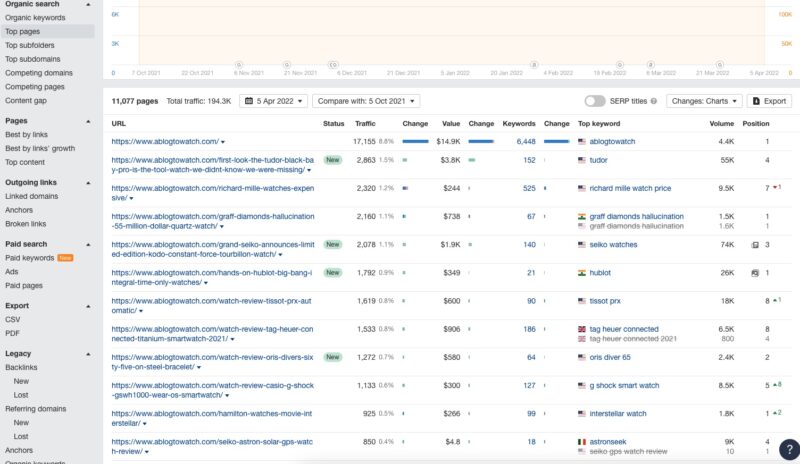Open Referring domains in Legacy section

point(36,409)
